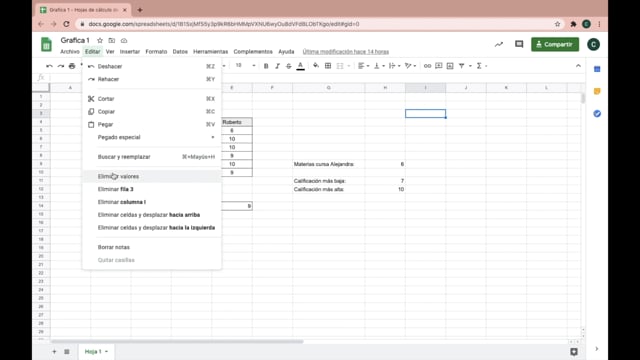Screen dimensions: 640x360
Task: Click the Compartir button
Action: [555, 44]
